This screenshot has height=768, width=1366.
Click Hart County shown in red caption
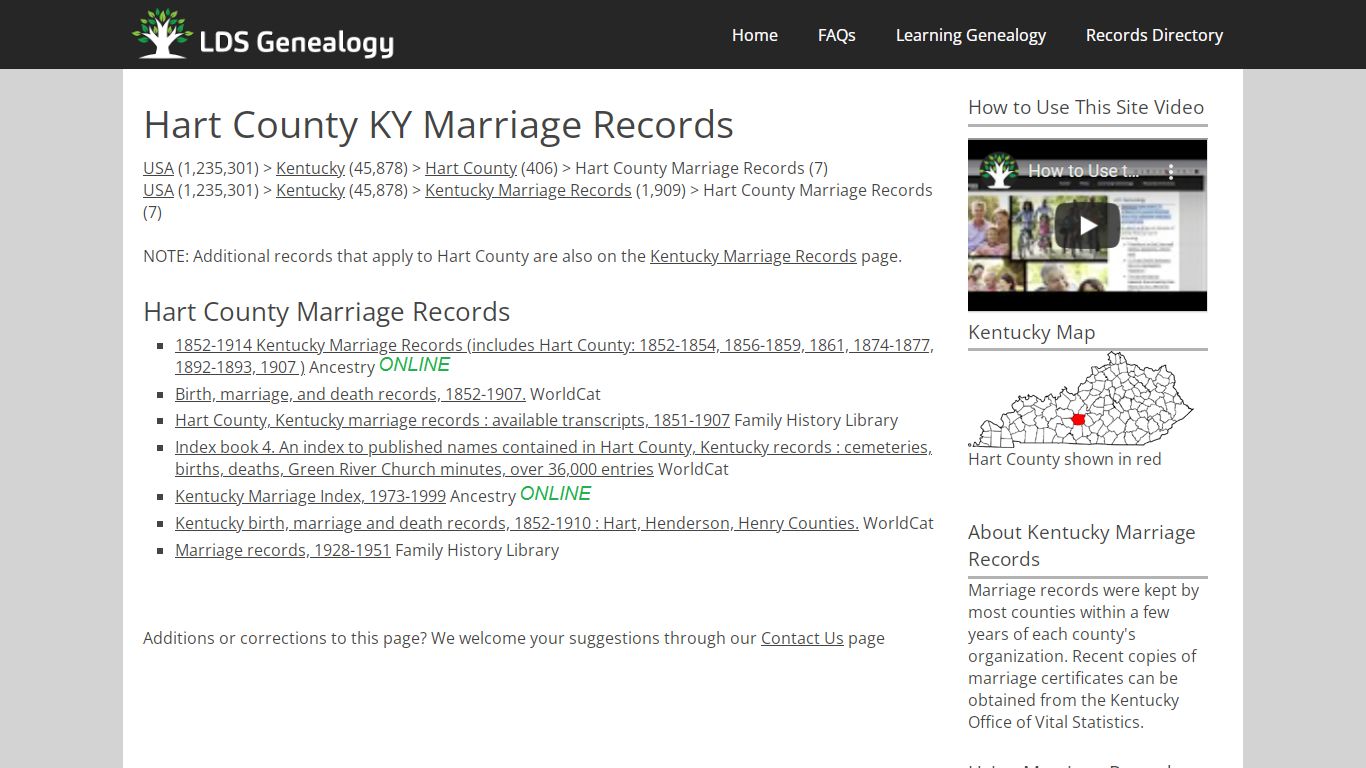(1064, 459)
